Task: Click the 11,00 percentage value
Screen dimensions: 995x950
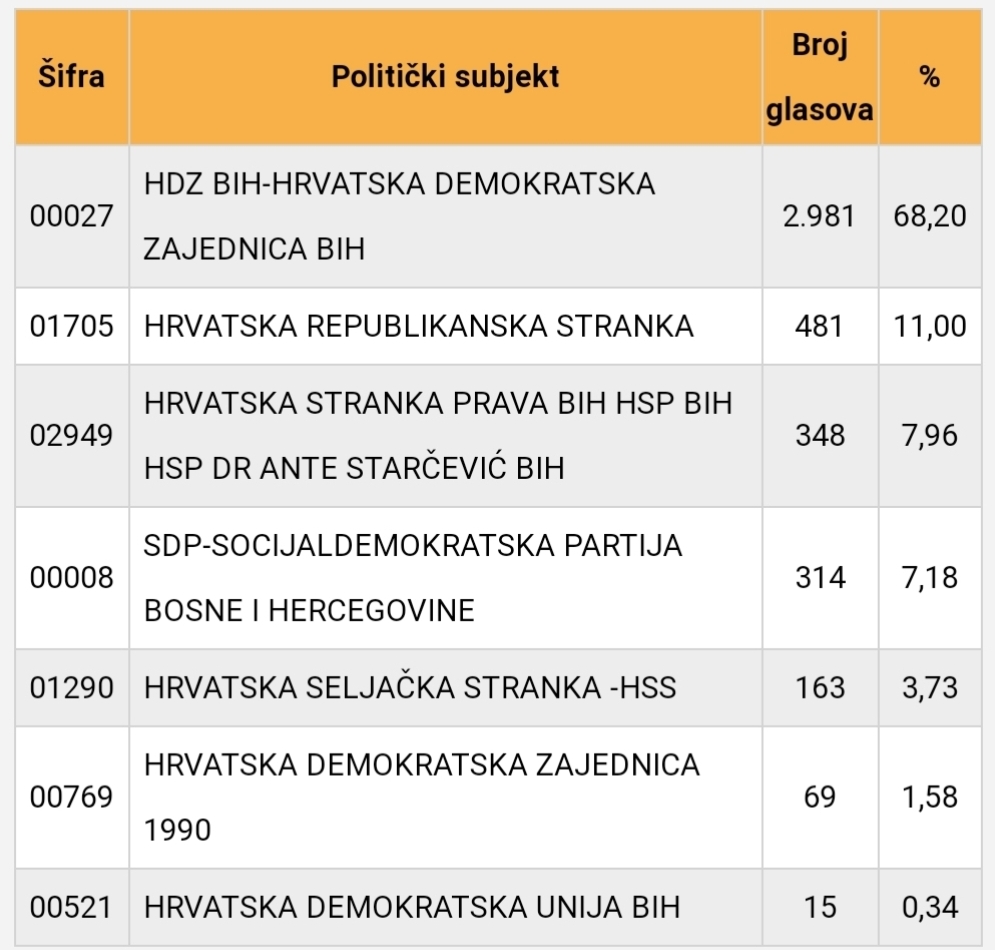Action: coord(930,326)
